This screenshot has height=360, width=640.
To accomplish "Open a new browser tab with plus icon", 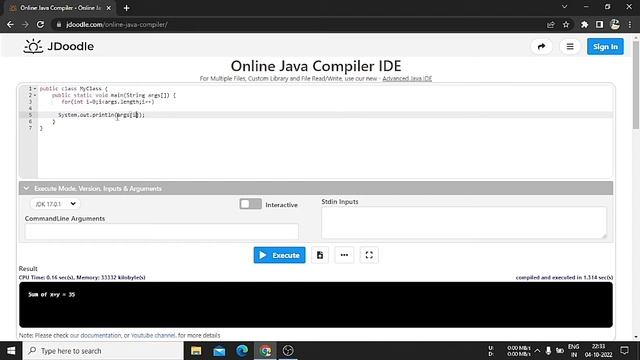I will tap(127, 8).
